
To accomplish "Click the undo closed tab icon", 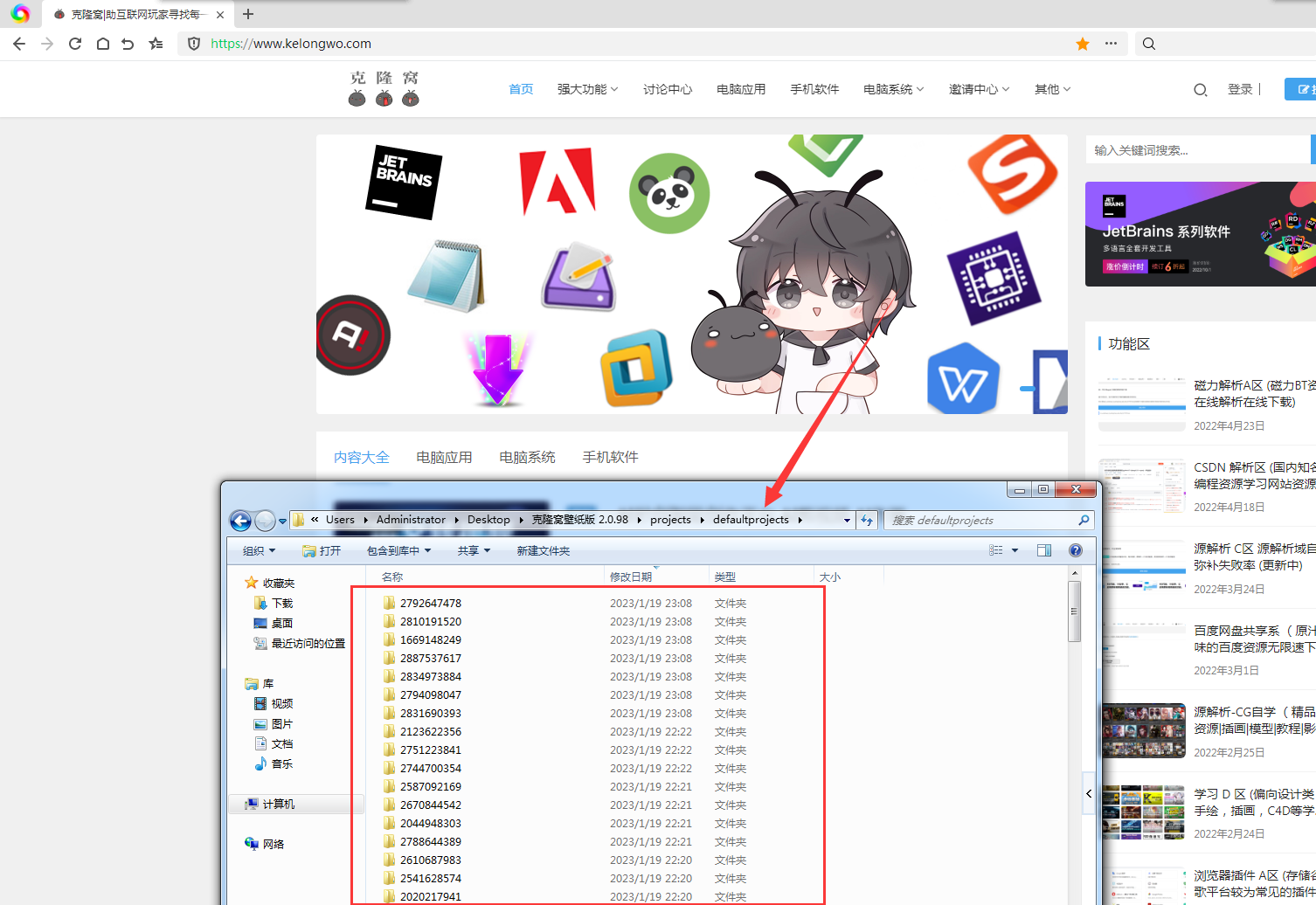I will 128,44.
